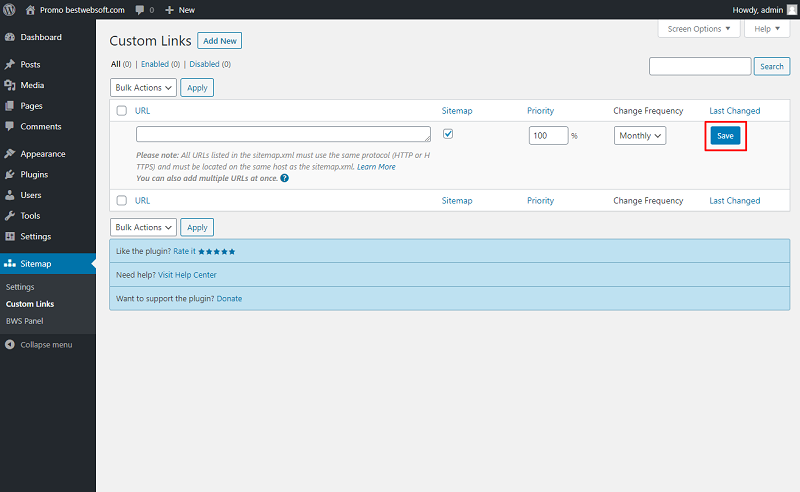
Task: Expand the Screen Options panel
Action: coord(698,29)
